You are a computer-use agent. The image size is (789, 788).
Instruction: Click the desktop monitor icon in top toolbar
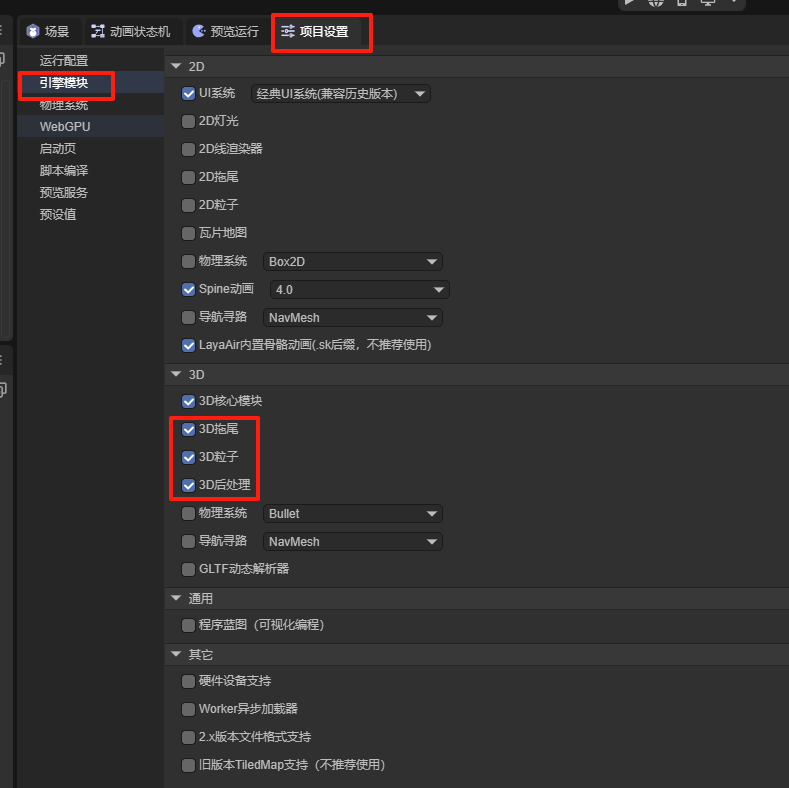click(x=707, y=3)
